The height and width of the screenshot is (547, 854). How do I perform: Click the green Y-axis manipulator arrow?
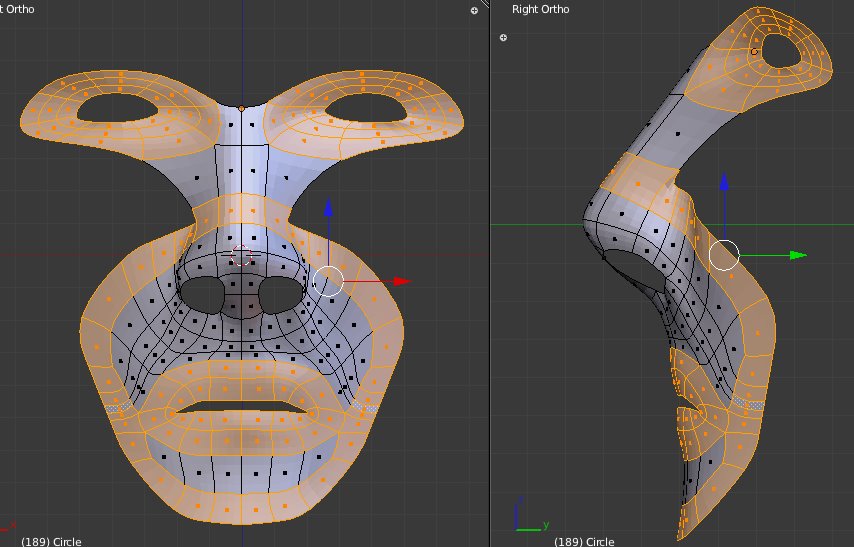click(797, 255)
